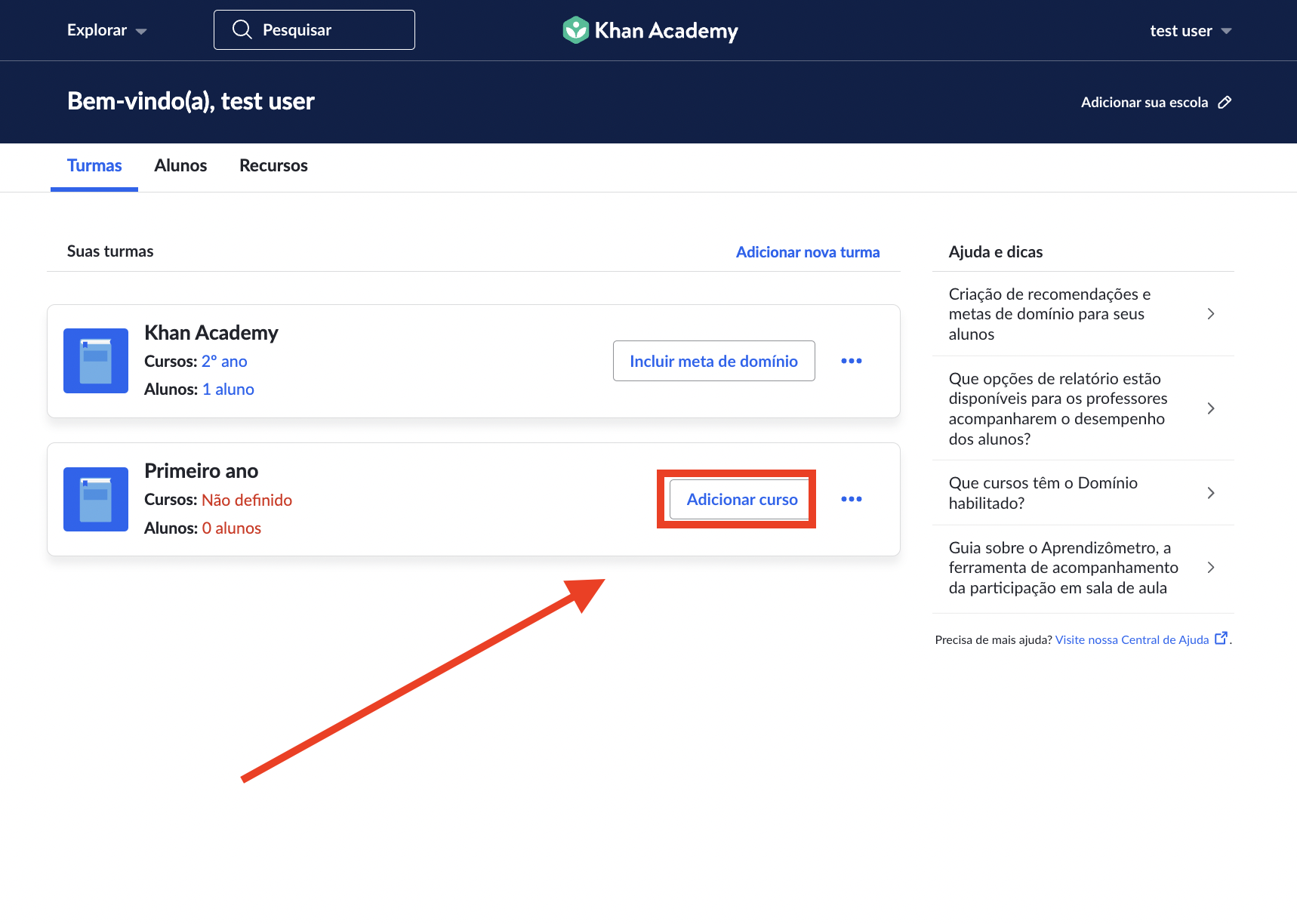Open Que opções de relatório article
This screenshot has width=1297, height=924.
click(1083, 408)
